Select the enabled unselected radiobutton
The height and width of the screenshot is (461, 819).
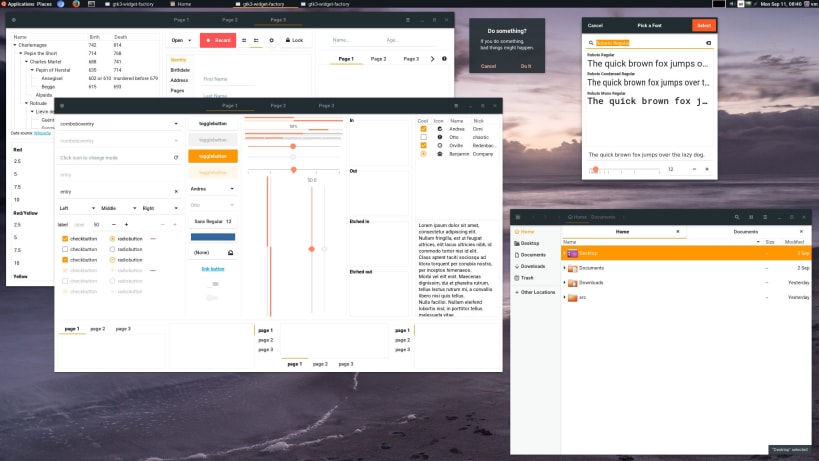[x=112, y=250]
